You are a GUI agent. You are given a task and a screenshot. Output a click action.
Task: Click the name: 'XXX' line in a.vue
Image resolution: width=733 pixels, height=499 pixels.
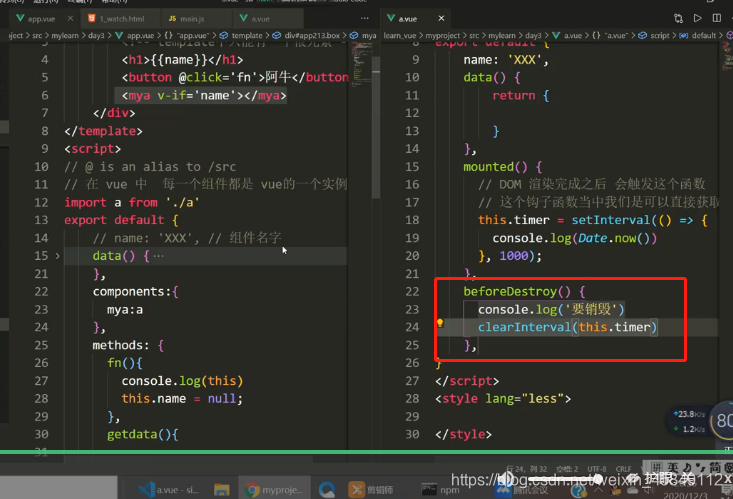[x=506, y=60]
